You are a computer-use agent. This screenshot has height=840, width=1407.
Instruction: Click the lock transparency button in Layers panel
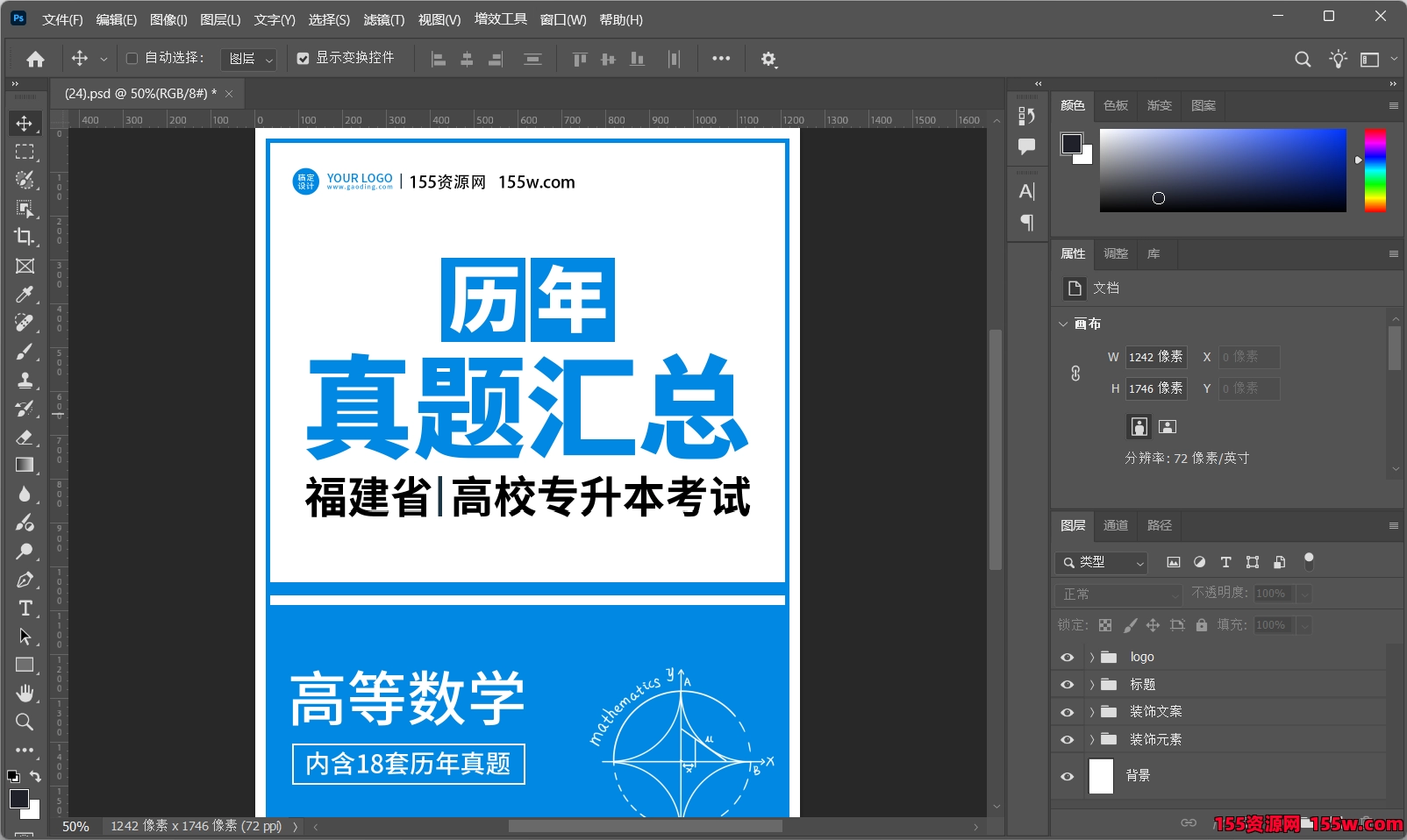tap(1105, 625)
